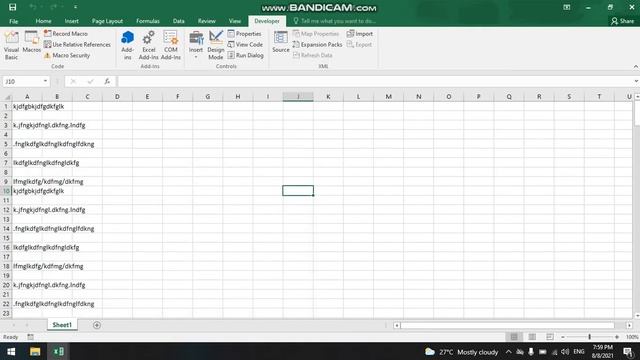
Task: Click the Name Box
Action: pos(22,81)
